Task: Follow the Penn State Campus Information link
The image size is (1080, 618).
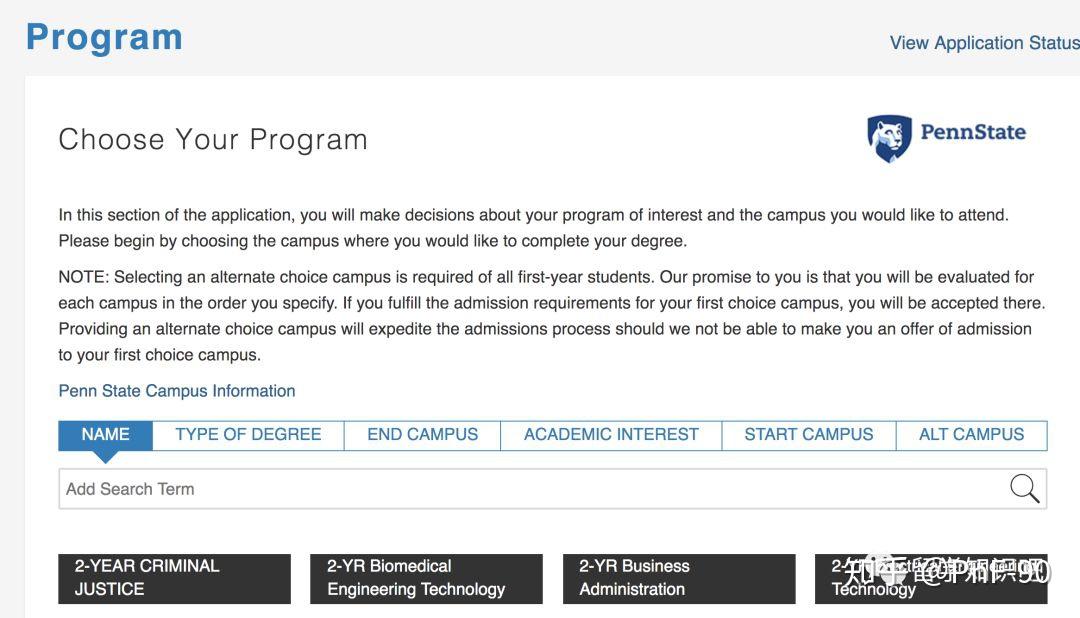Action: coord(177,391)
